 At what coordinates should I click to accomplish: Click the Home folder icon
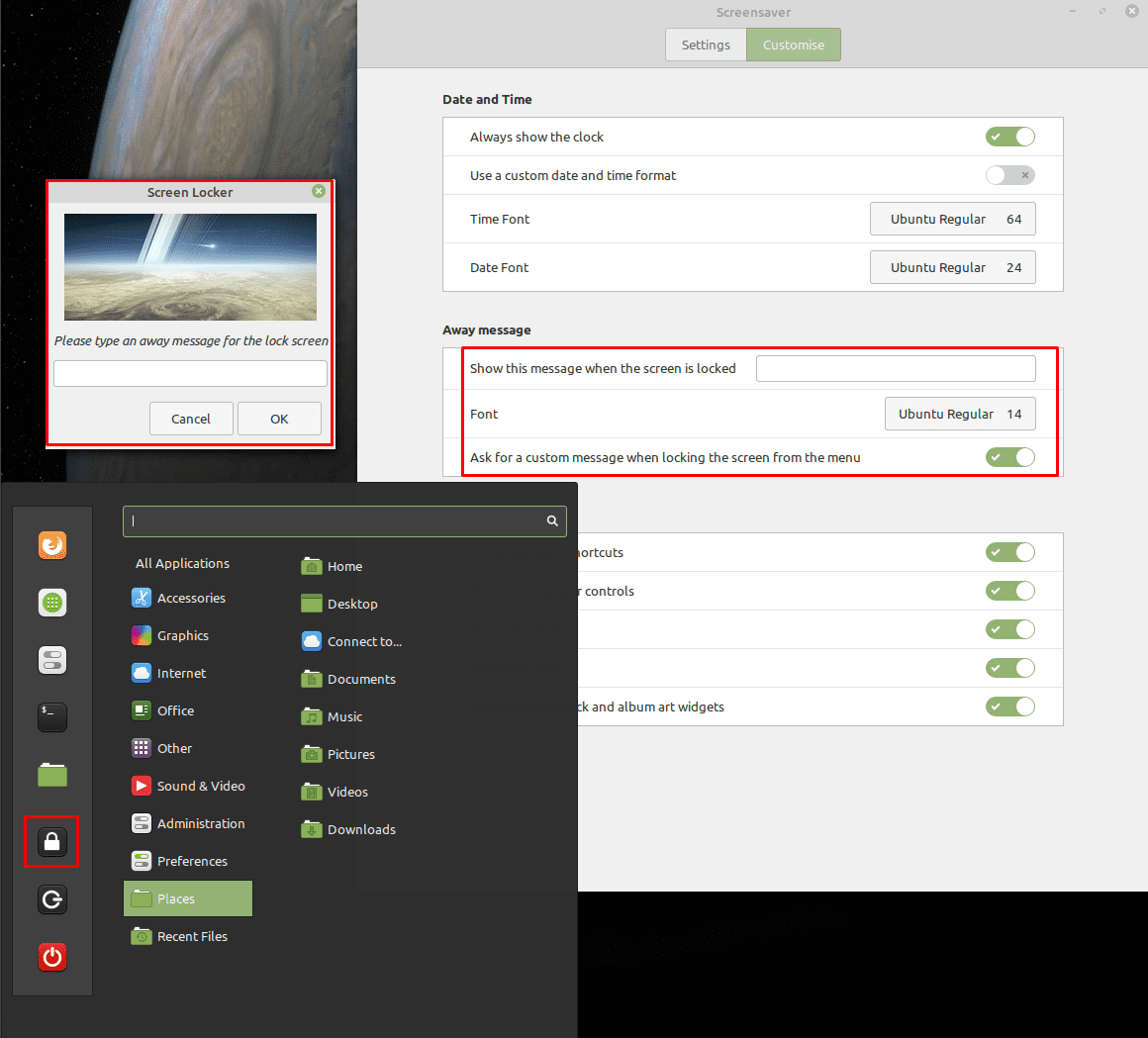click(312, 566)
